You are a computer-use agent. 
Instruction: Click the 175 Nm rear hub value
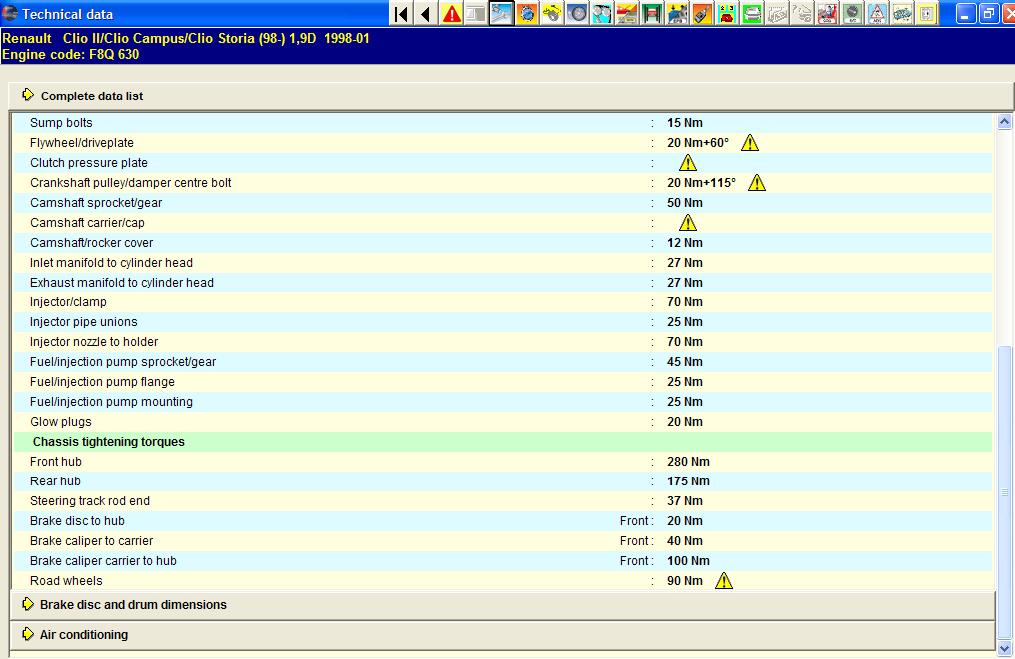(688, 481)
